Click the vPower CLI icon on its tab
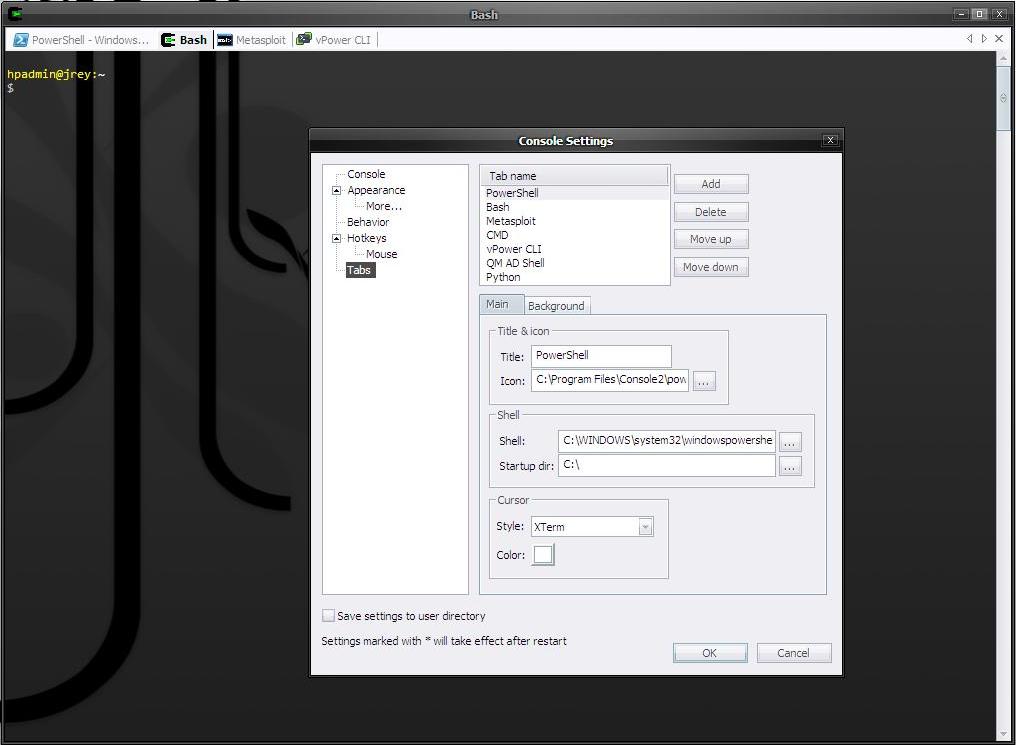The width and height of the screenshot is (1016, 745). [305, 39]
